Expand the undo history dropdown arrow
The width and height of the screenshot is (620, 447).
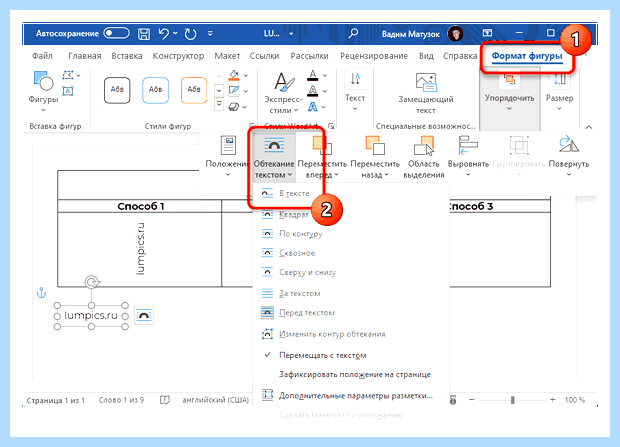(x=175, y=33)
